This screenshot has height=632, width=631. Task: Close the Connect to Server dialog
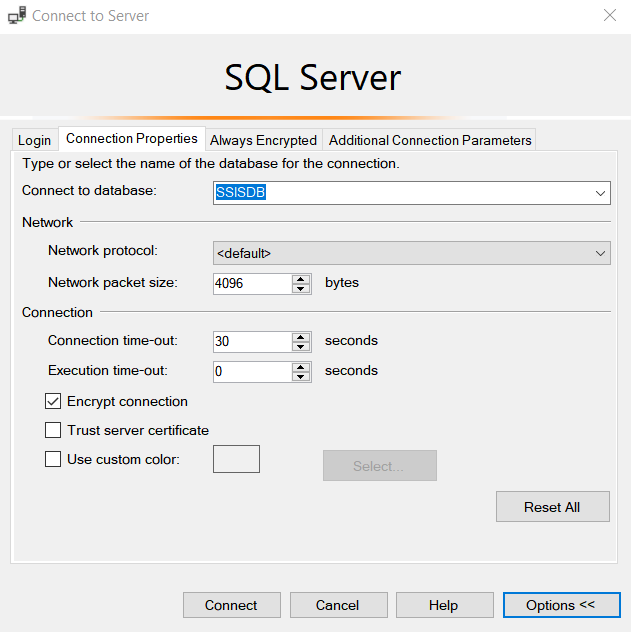coord(609,15)
